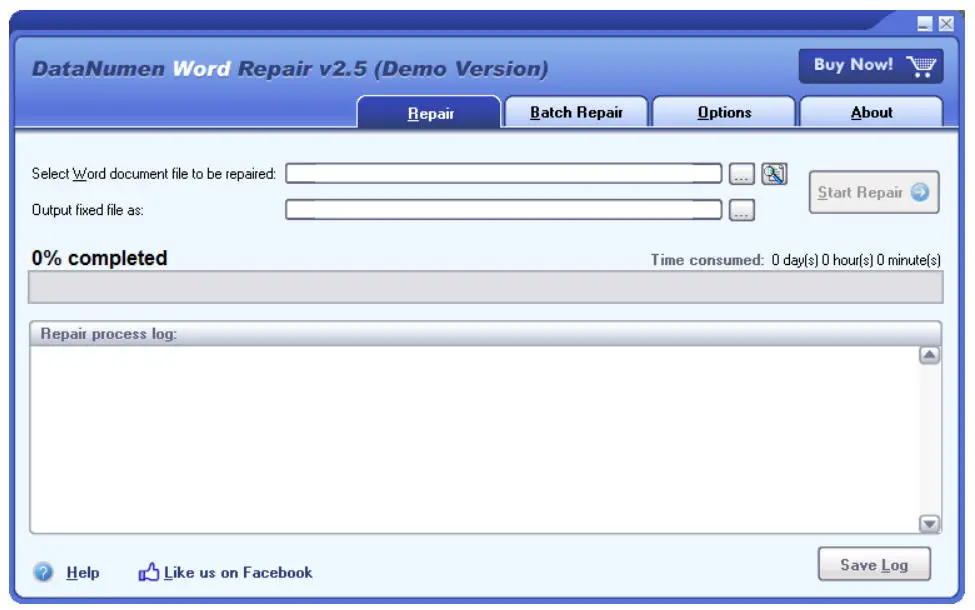Click Like us on Facebook link

click(238, 573)
